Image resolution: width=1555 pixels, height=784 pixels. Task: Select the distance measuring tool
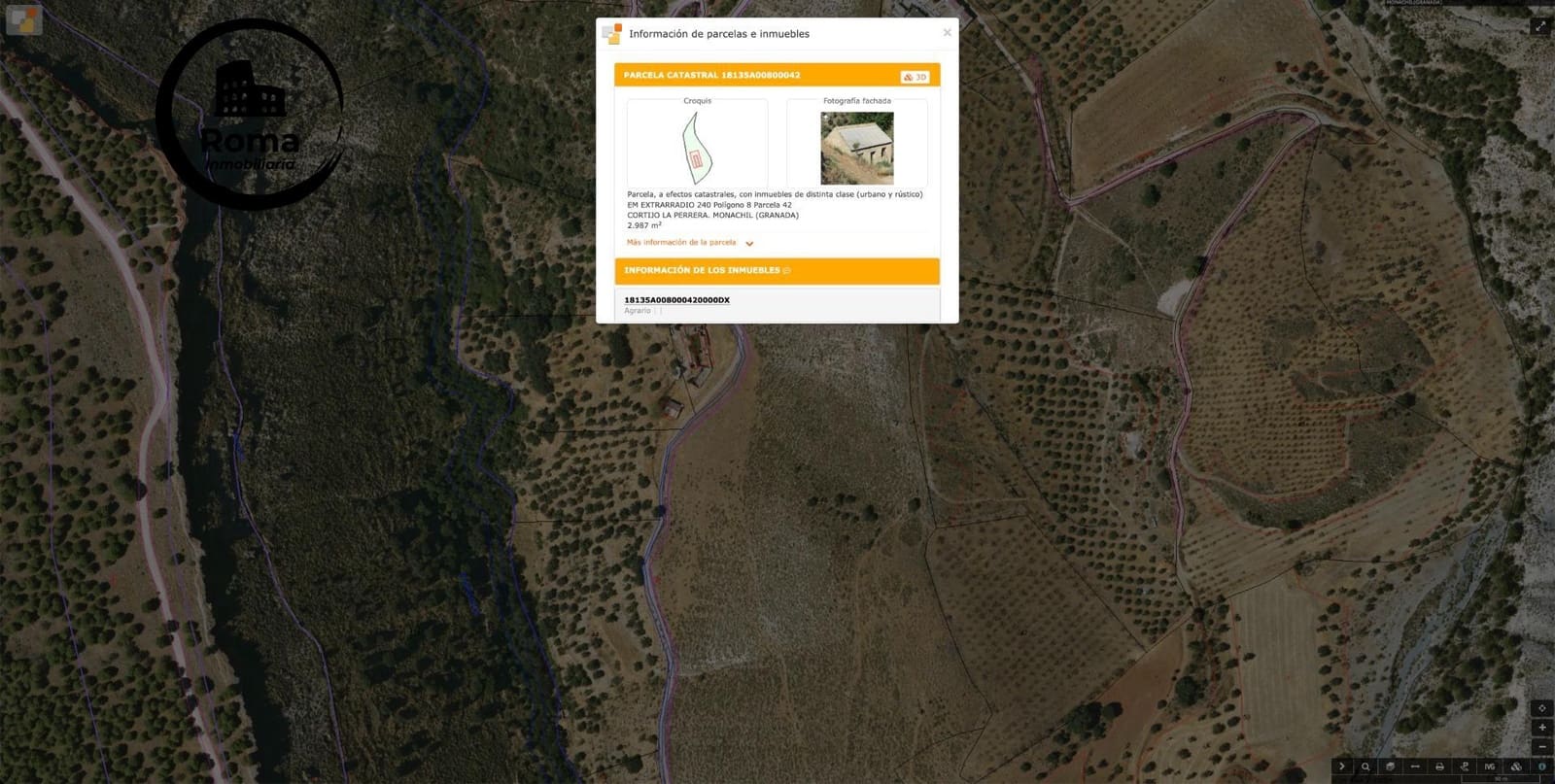(x=1415, y=767)
